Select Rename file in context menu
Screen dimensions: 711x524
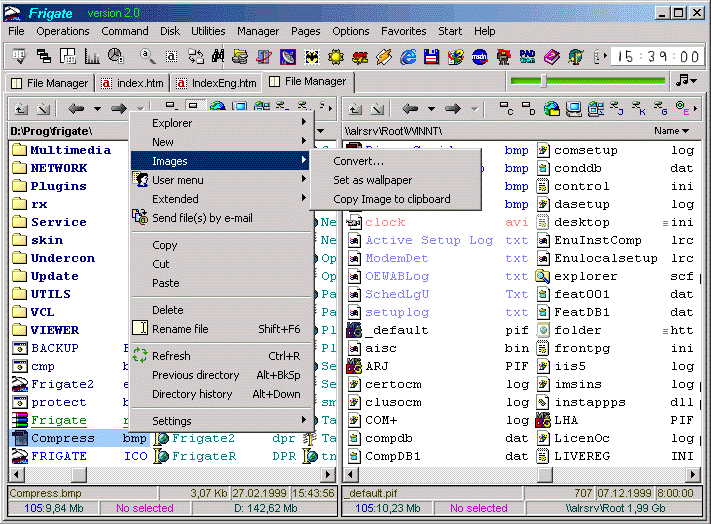coord(220,329)
